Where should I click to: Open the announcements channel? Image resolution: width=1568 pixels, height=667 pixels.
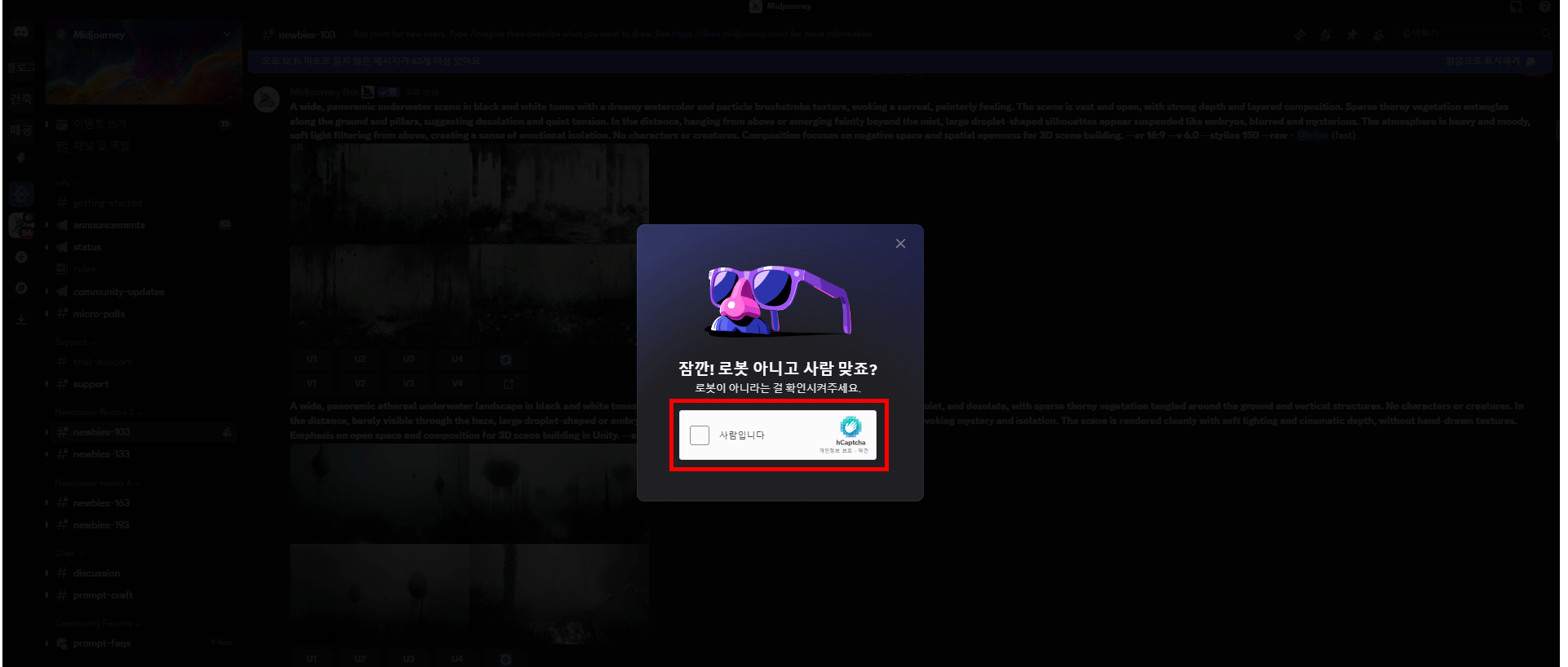pos(144,225)
